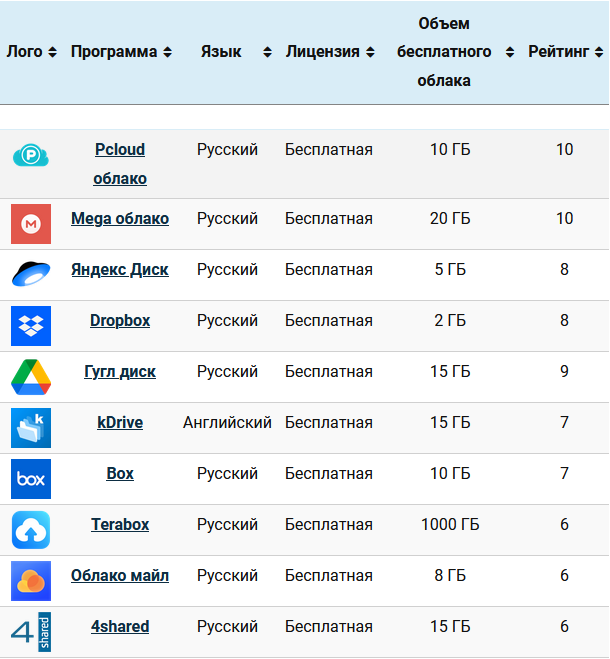Click the Yandex Disk saucer icon

point(31,274)
